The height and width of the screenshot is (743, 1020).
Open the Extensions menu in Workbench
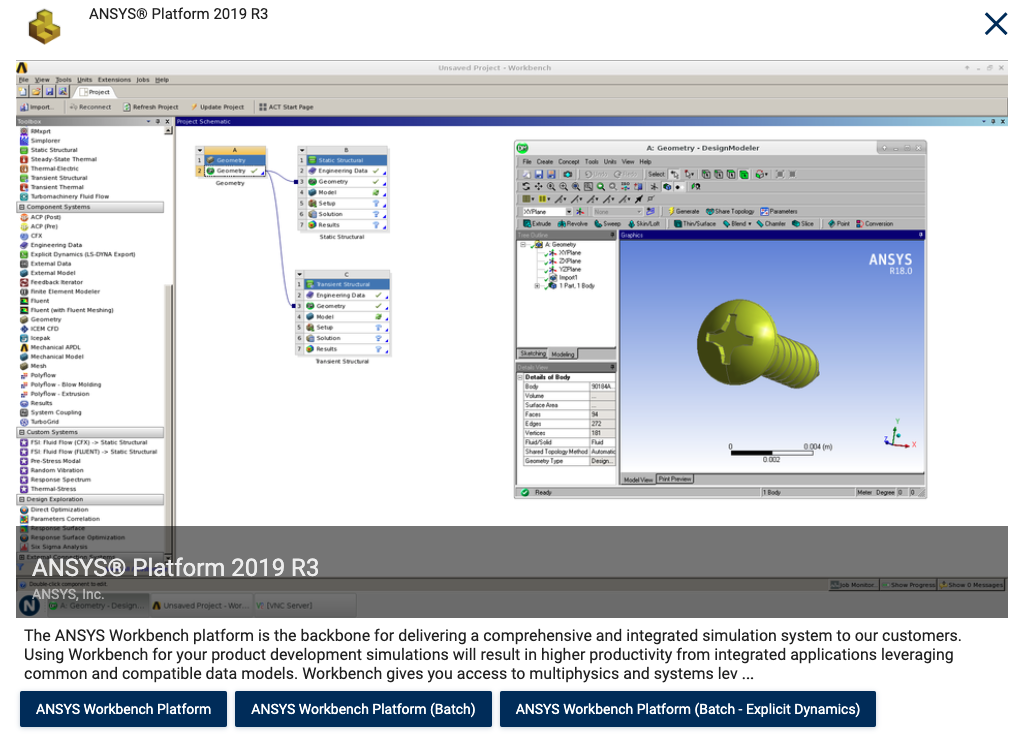click(x=114, y=80)
